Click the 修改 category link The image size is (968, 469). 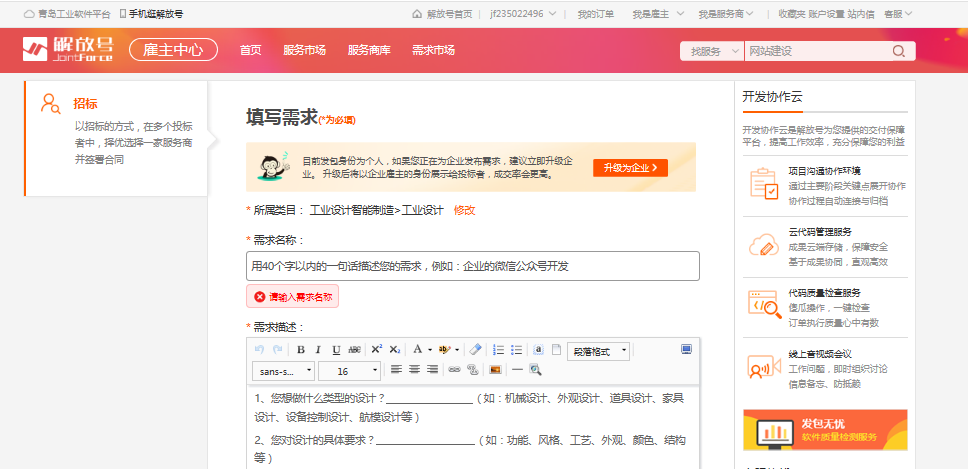pyautogui.click(x=465, y=211)
